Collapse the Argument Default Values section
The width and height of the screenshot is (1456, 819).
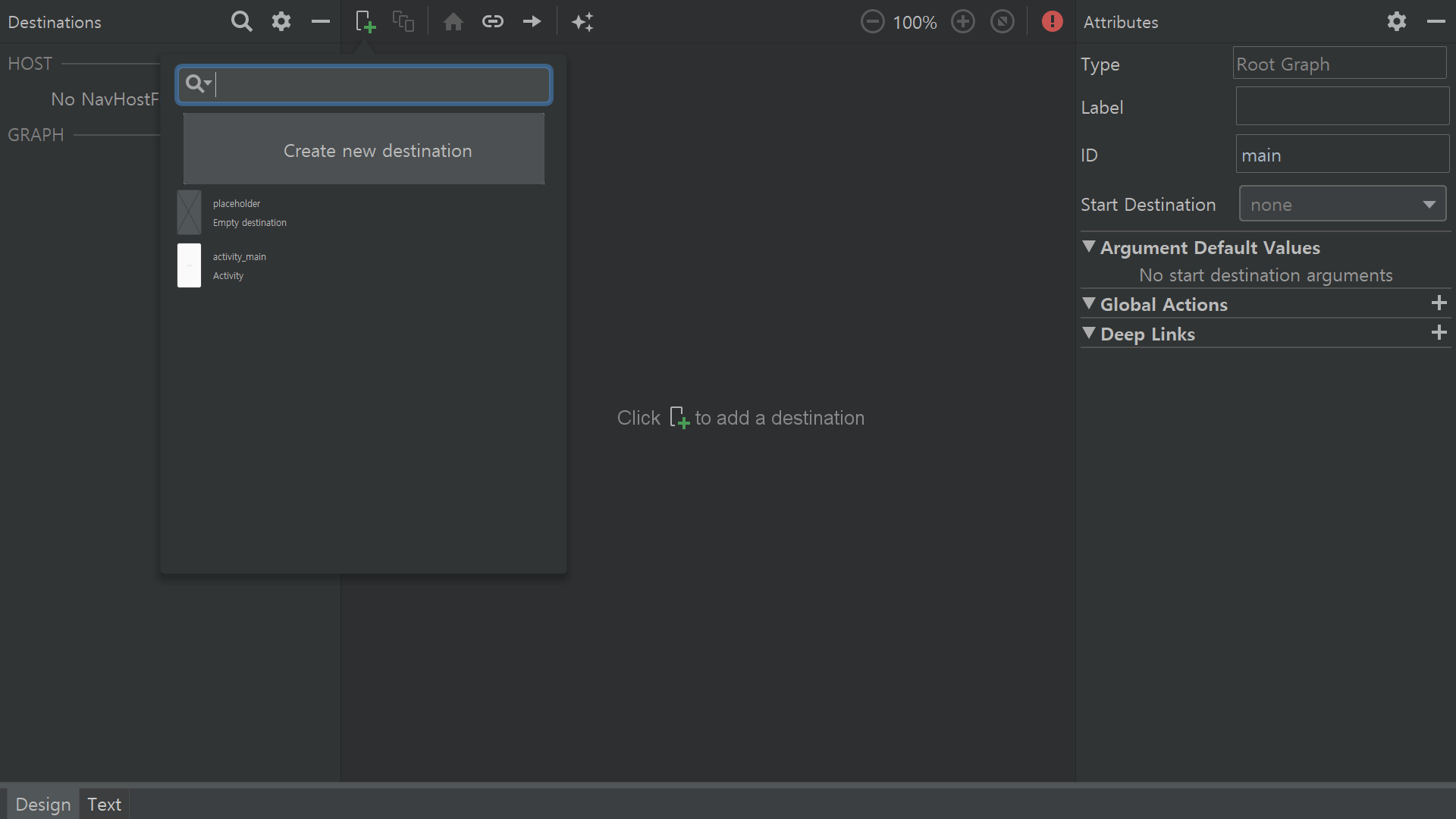1089,247
